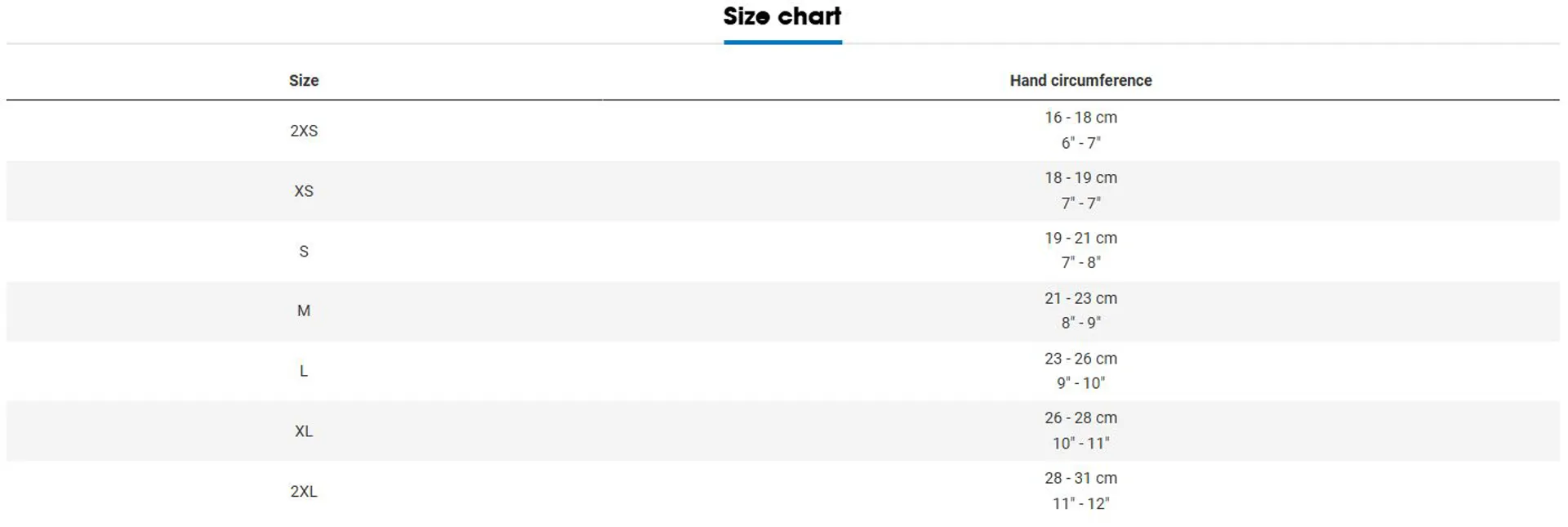
Task: Choose the 2XL size label
Action: tap(304, 492)
